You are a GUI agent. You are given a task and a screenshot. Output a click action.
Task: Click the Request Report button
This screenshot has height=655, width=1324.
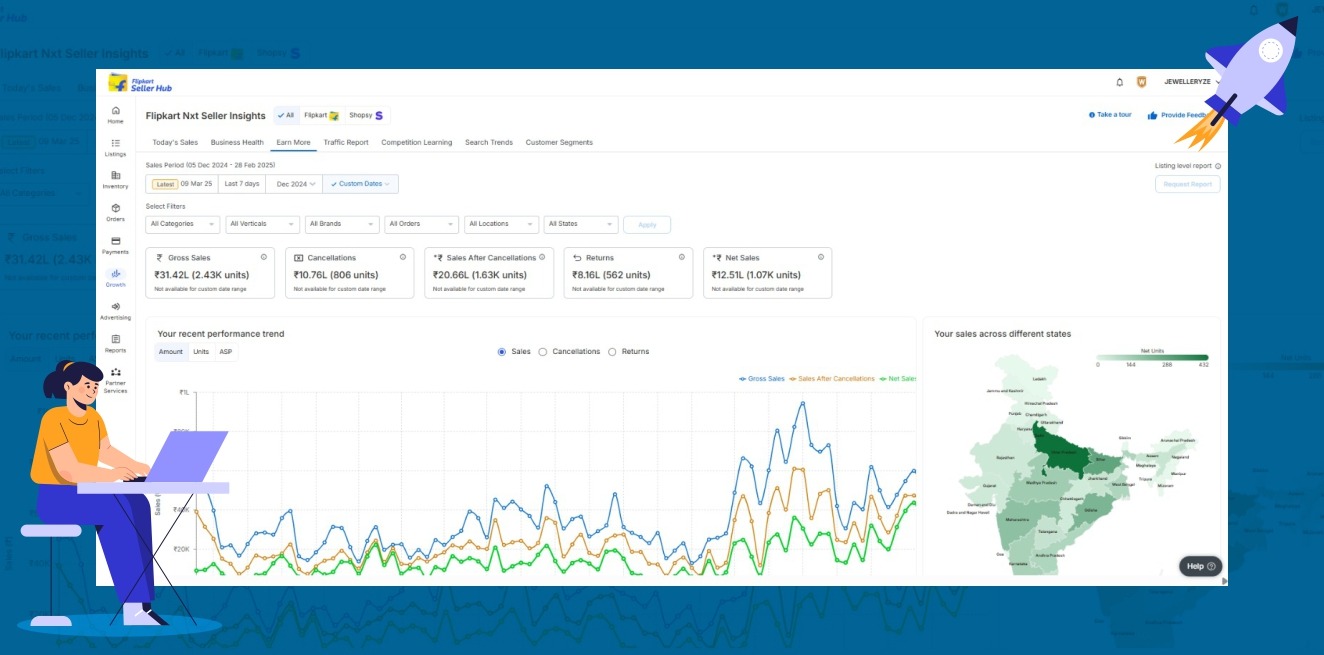[x=1187, y=184]
